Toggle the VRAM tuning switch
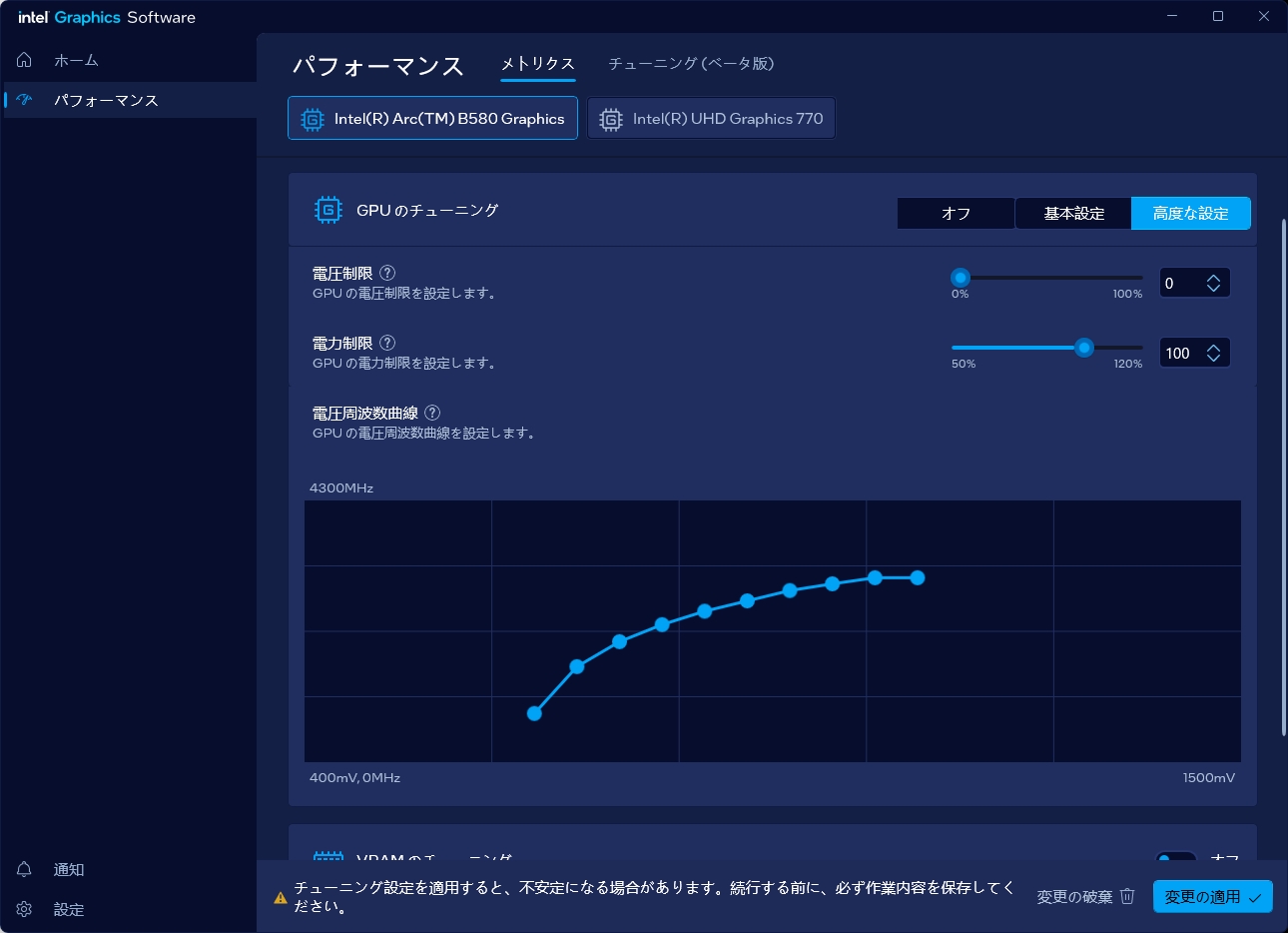 [x=1175, y=858]
